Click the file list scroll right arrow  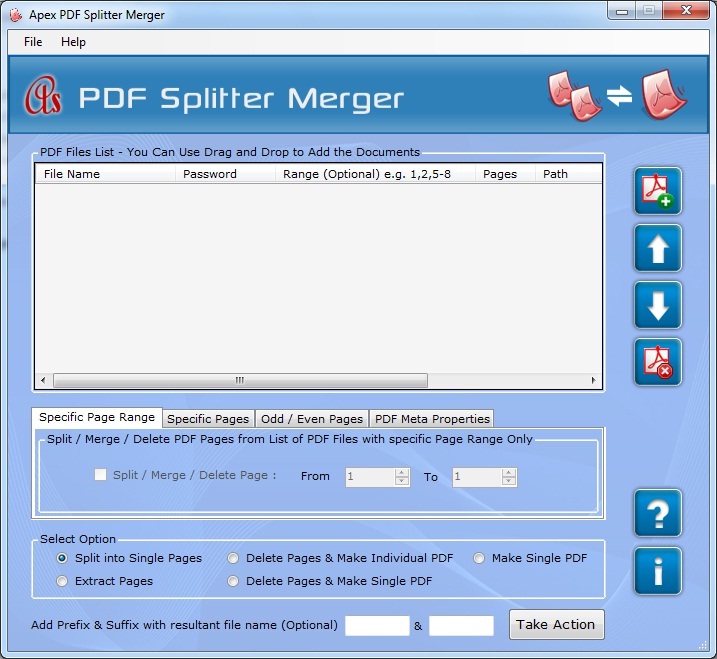(594, 380)
